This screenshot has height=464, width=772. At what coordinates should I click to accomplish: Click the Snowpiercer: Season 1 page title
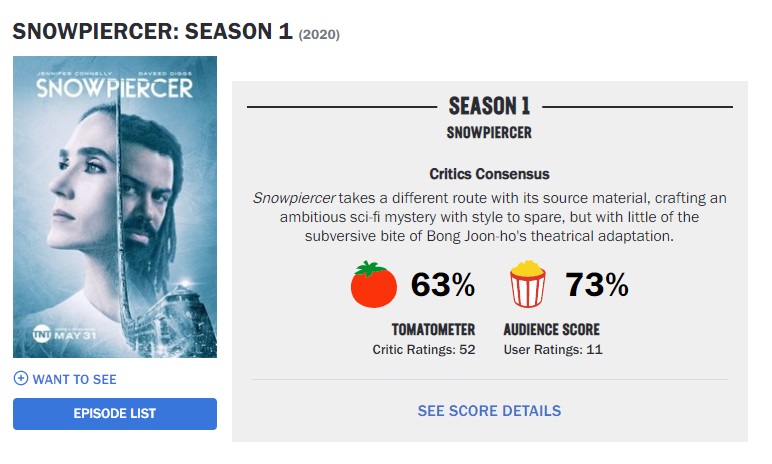click(x=153, y=31)
